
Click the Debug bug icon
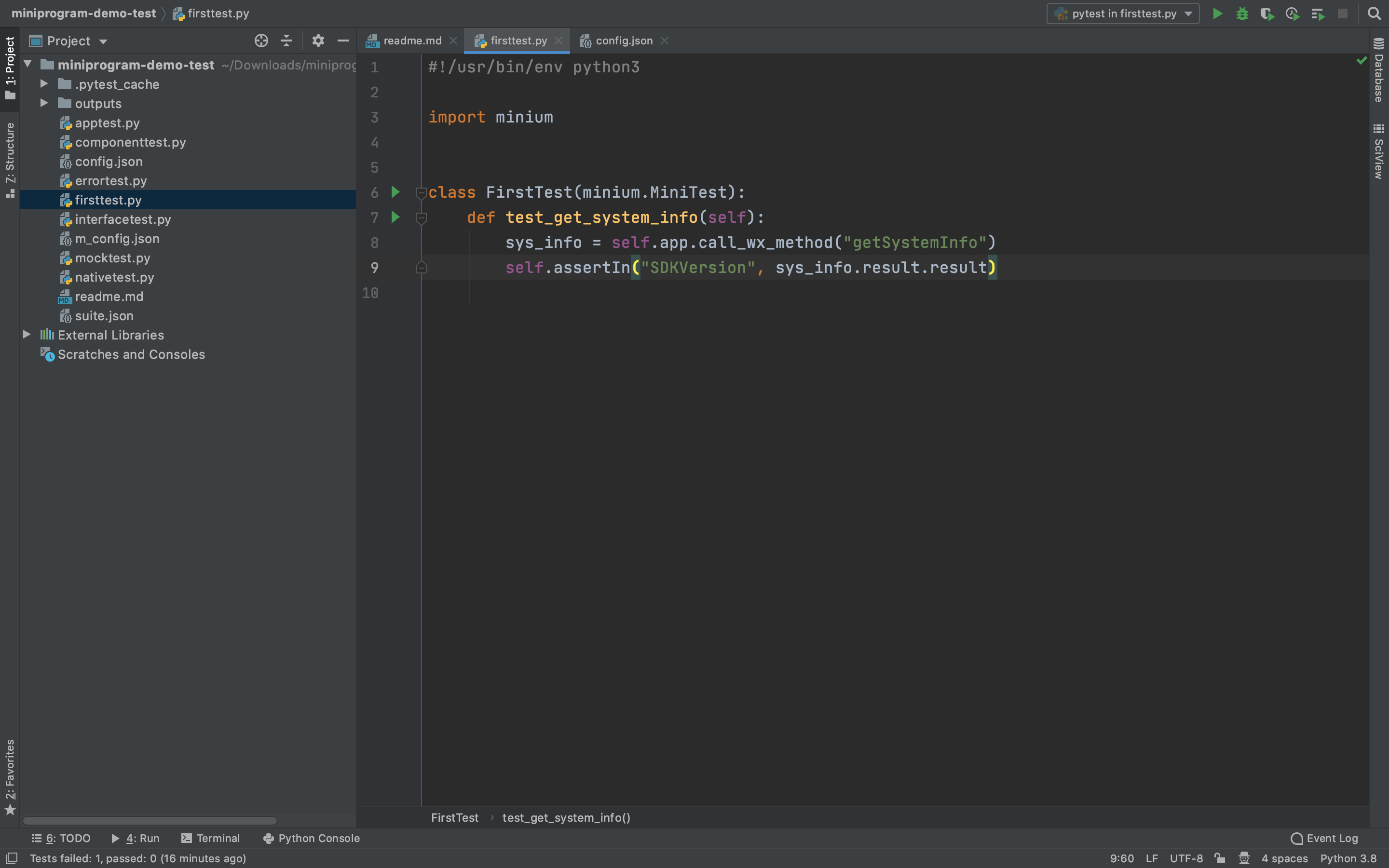point(1242,14)
